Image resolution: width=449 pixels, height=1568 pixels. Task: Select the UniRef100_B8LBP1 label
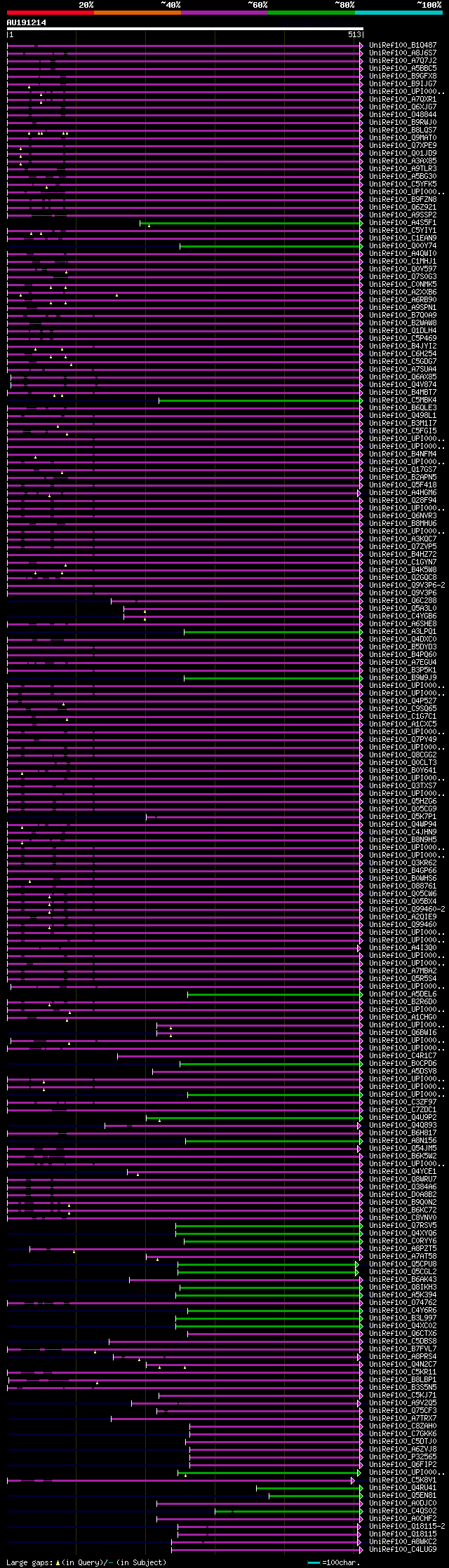point(403,1379)
